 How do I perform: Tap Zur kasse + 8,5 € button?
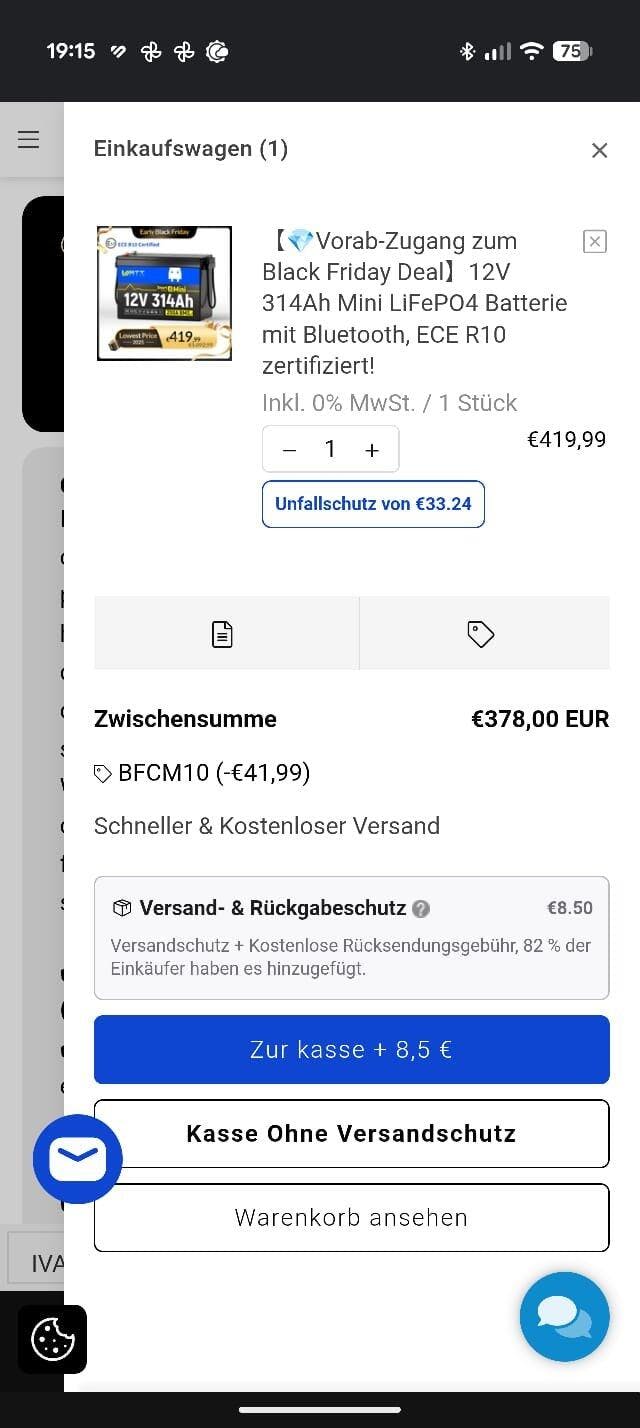351,1049
